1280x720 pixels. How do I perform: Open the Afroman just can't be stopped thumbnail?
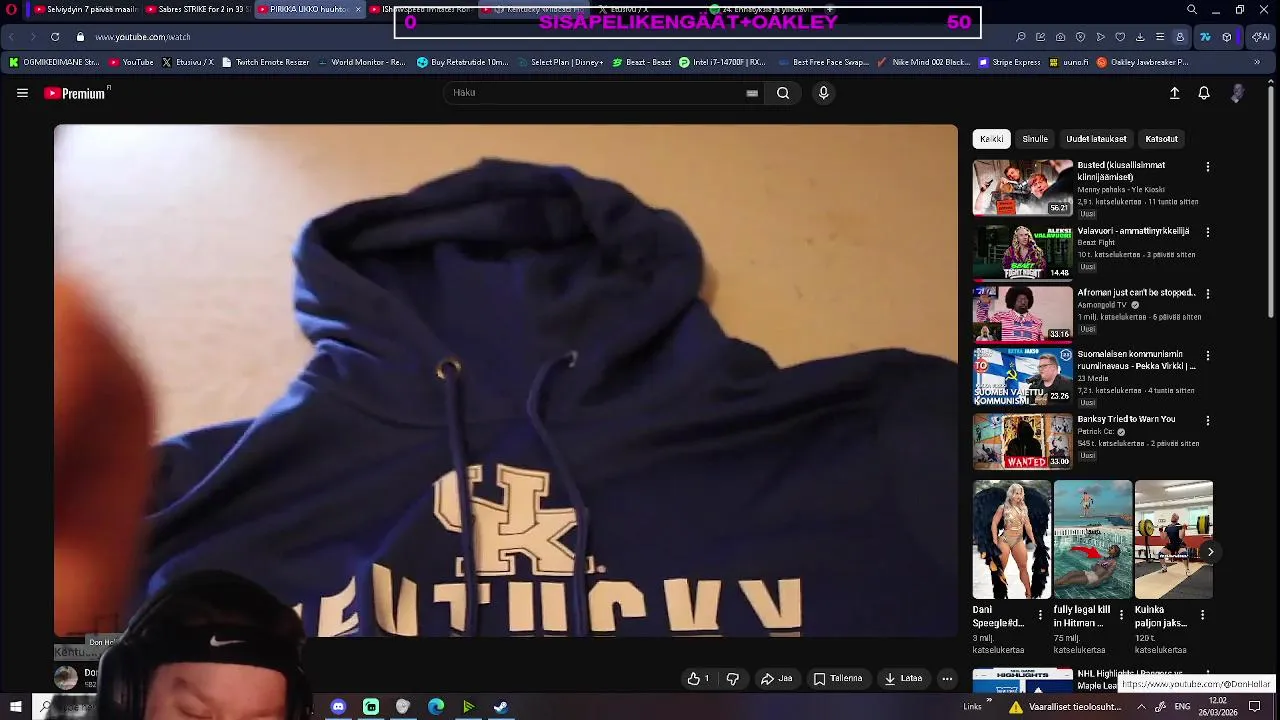click(1022, 314)
